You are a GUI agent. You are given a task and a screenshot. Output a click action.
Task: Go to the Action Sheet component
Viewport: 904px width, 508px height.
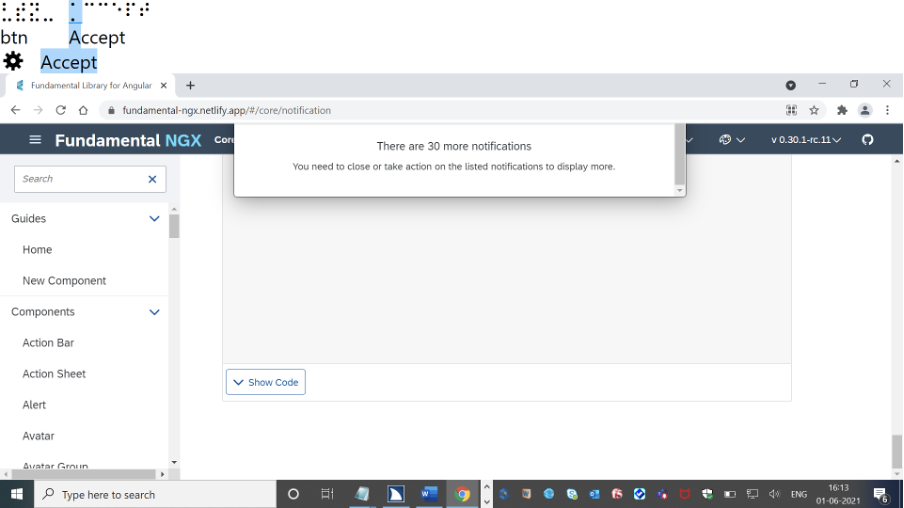tap(54, 374)
